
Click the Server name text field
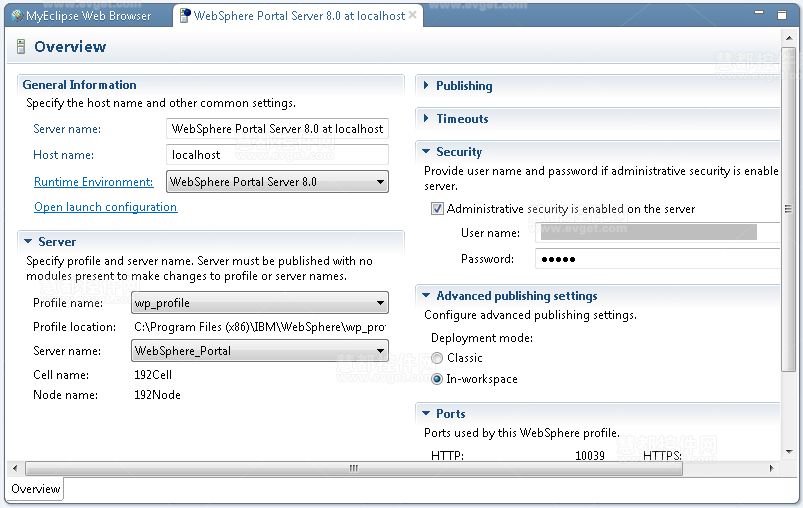click(x=277, y=129)
